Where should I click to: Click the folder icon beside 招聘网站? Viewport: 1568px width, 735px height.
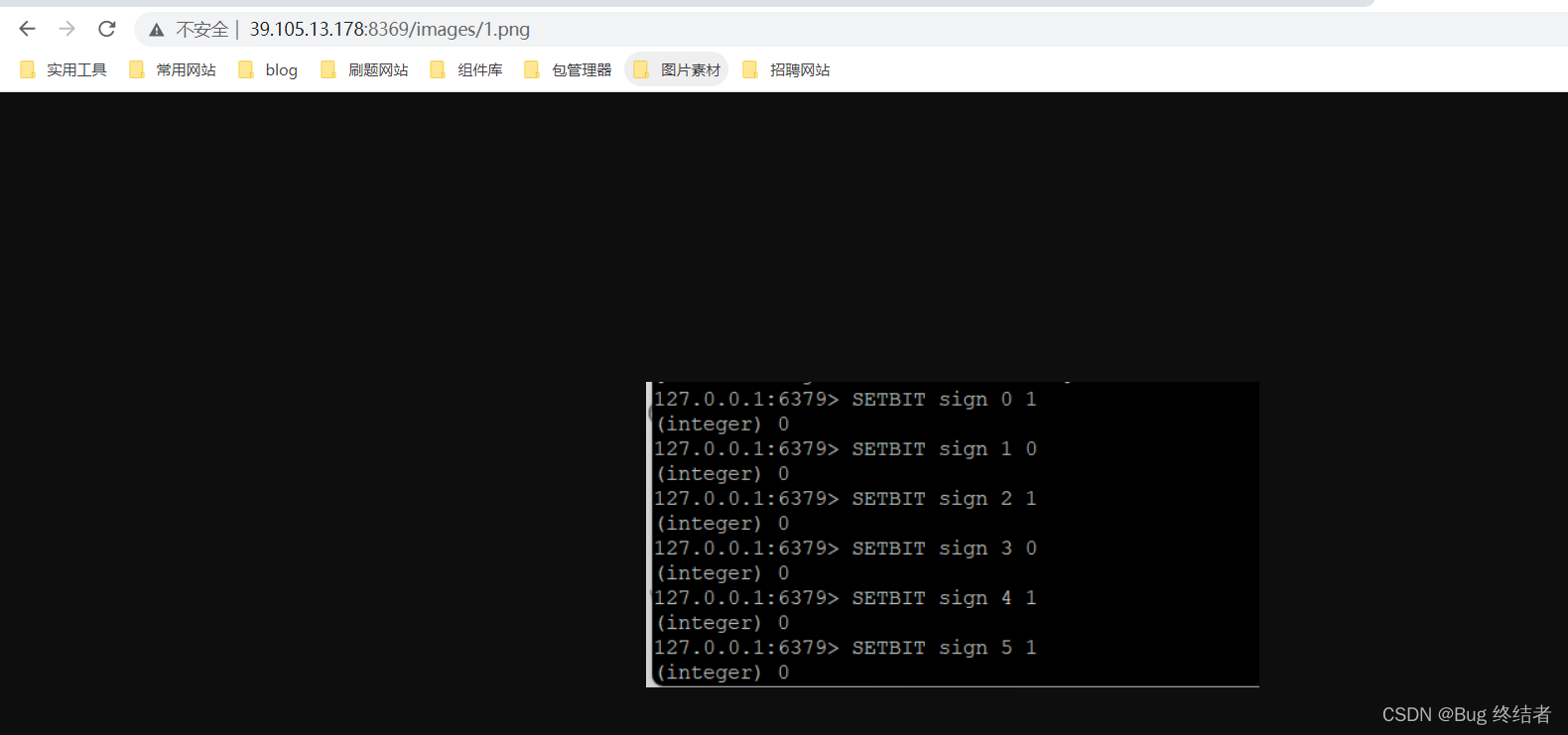pyautogui.click(x=750, y=69)
